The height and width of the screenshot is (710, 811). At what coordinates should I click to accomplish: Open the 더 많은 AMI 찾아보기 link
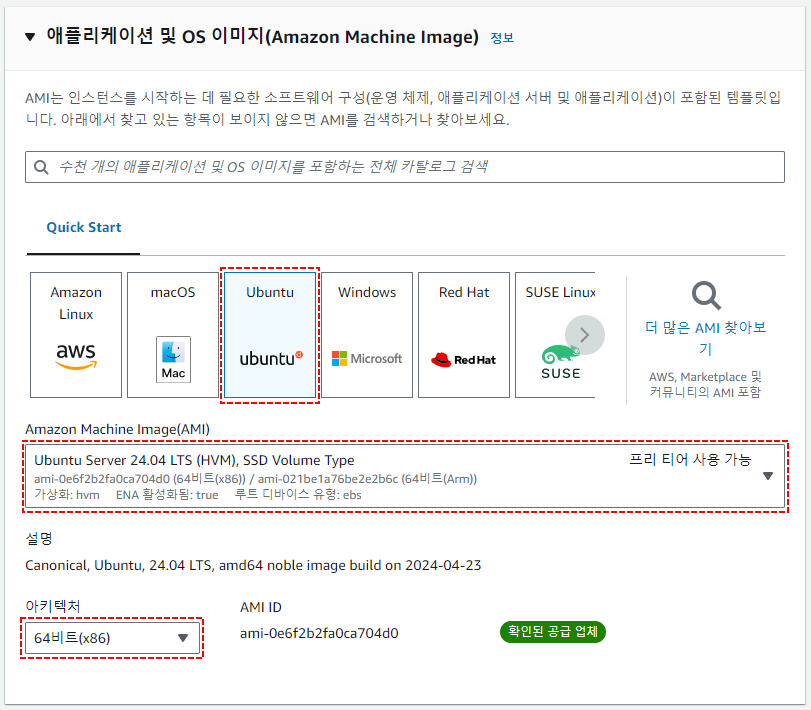click(x=705, y=338)
